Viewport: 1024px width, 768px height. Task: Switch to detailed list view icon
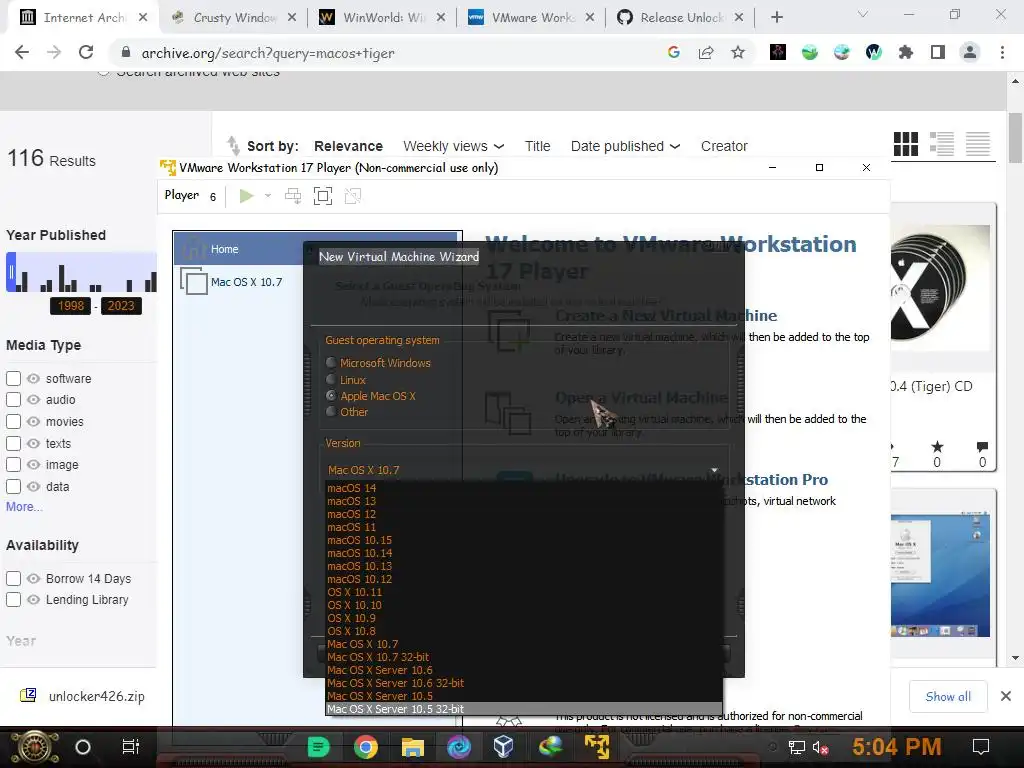(x=942, y=144)
